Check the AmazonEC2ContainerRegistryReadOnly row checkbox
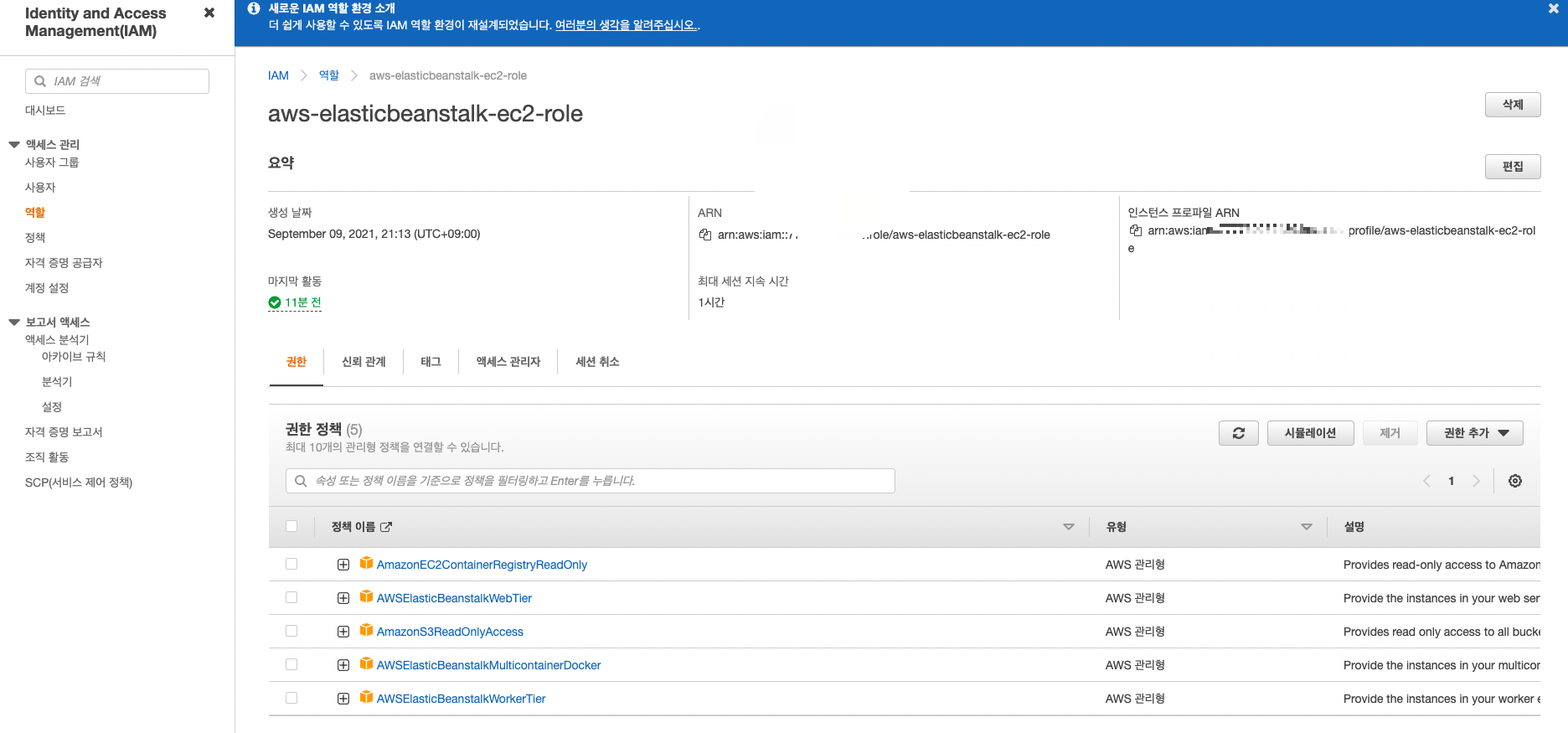Viewport: 1568px width, 733px height. pyautogui.click(x=291, y=564)
